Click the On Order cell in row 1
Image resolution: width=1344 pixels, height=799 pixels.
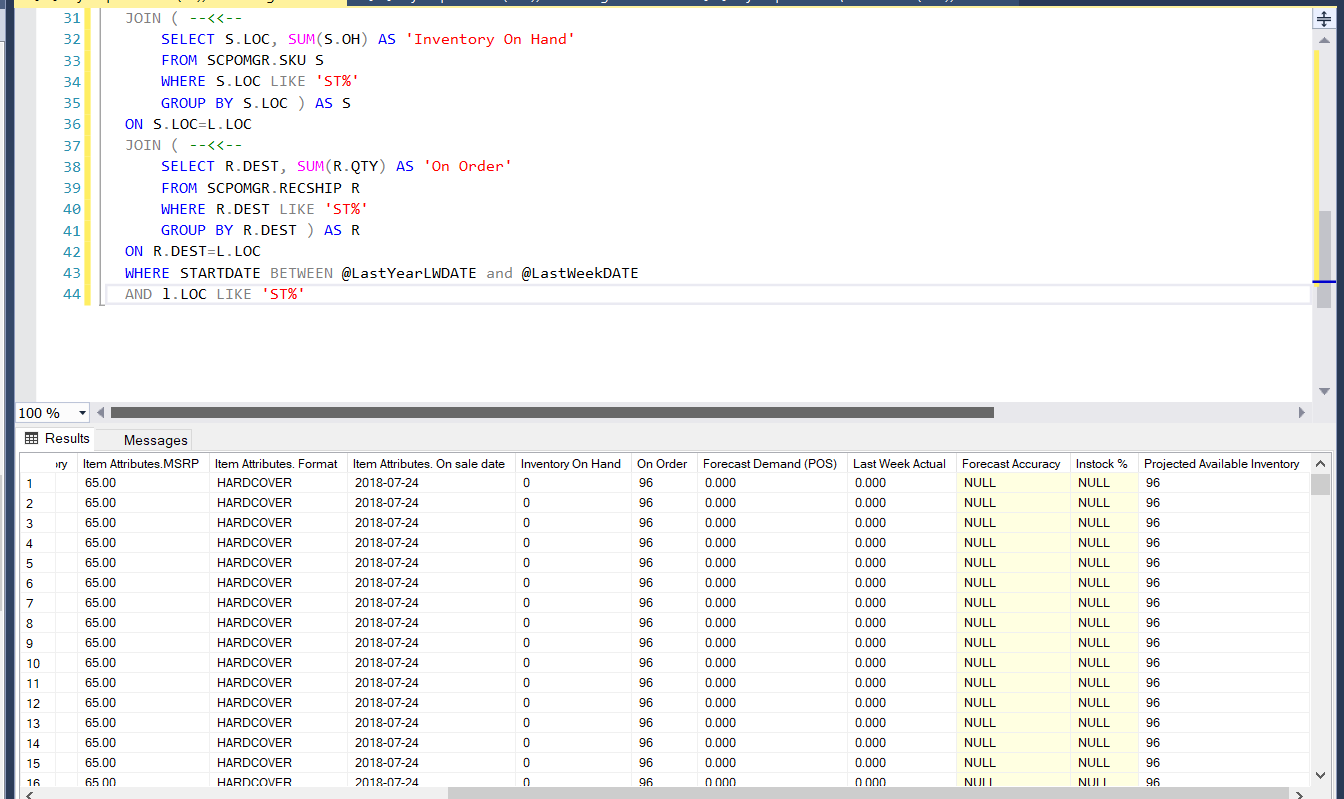pos(663,483)
